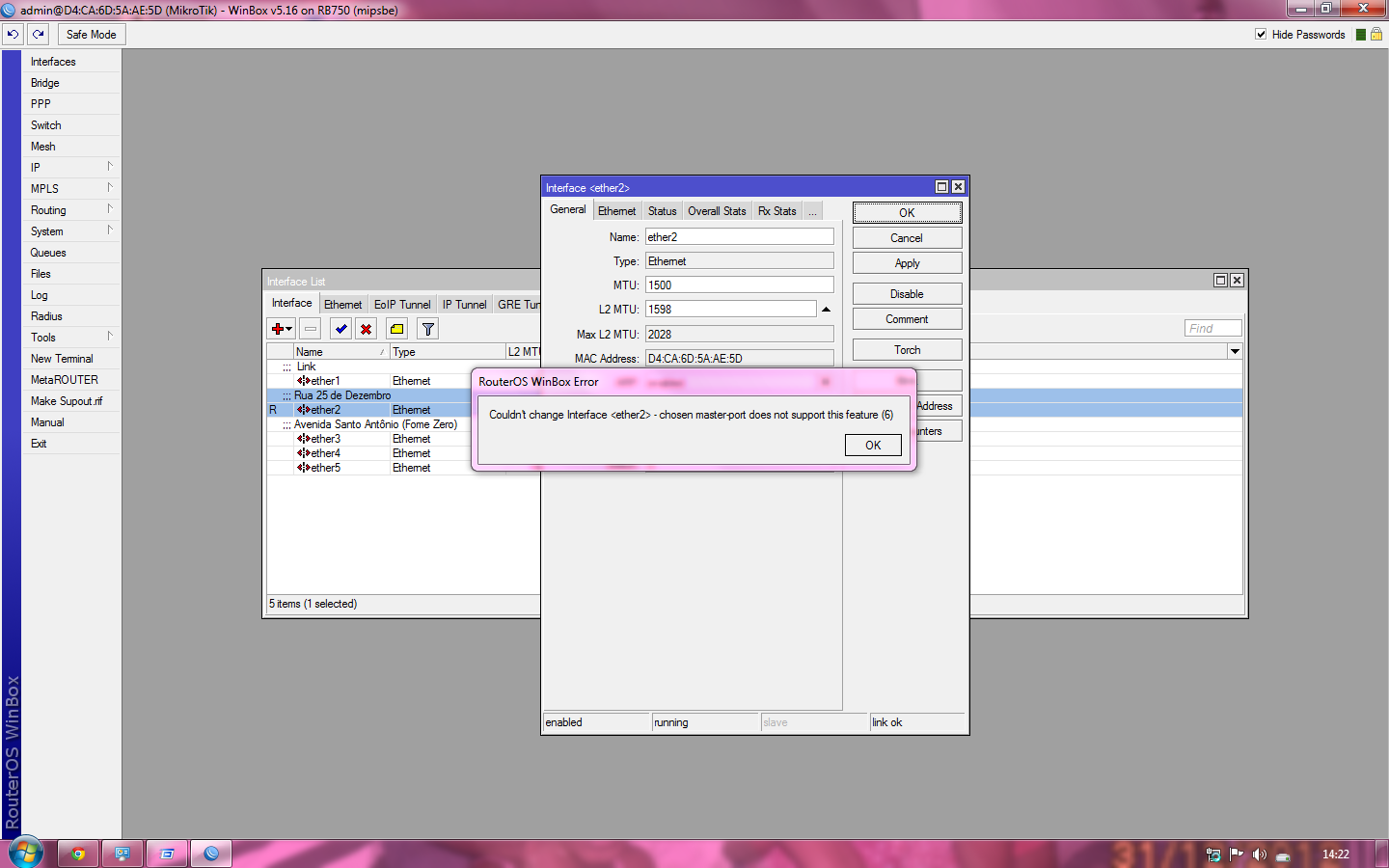Click the Action Center flag tray icon
This screenshot has height=868, width=1389.
tap(1237, 854)
